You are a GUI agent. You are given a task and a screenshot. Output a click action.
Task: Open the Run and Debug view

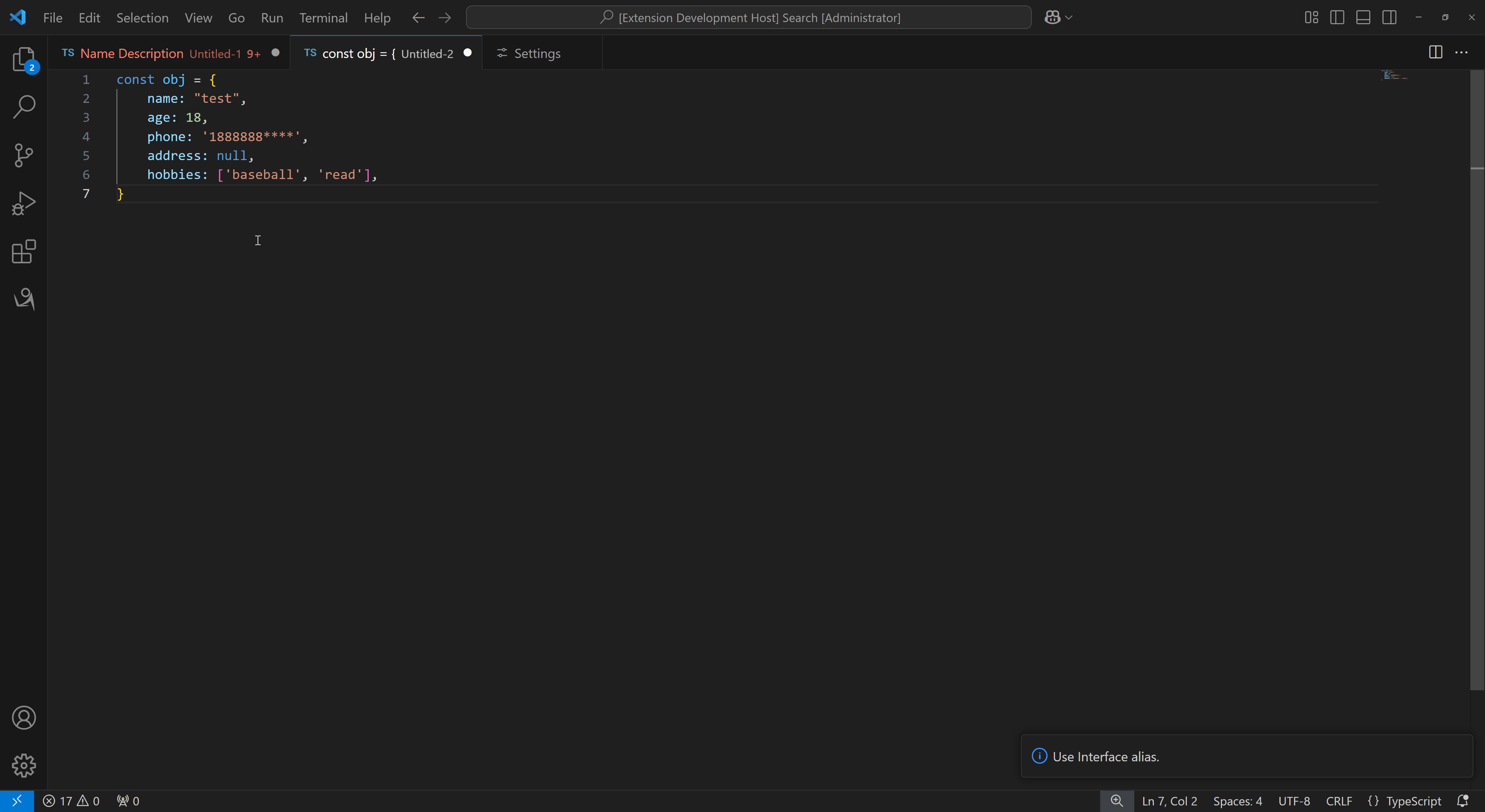coord(24,203)
